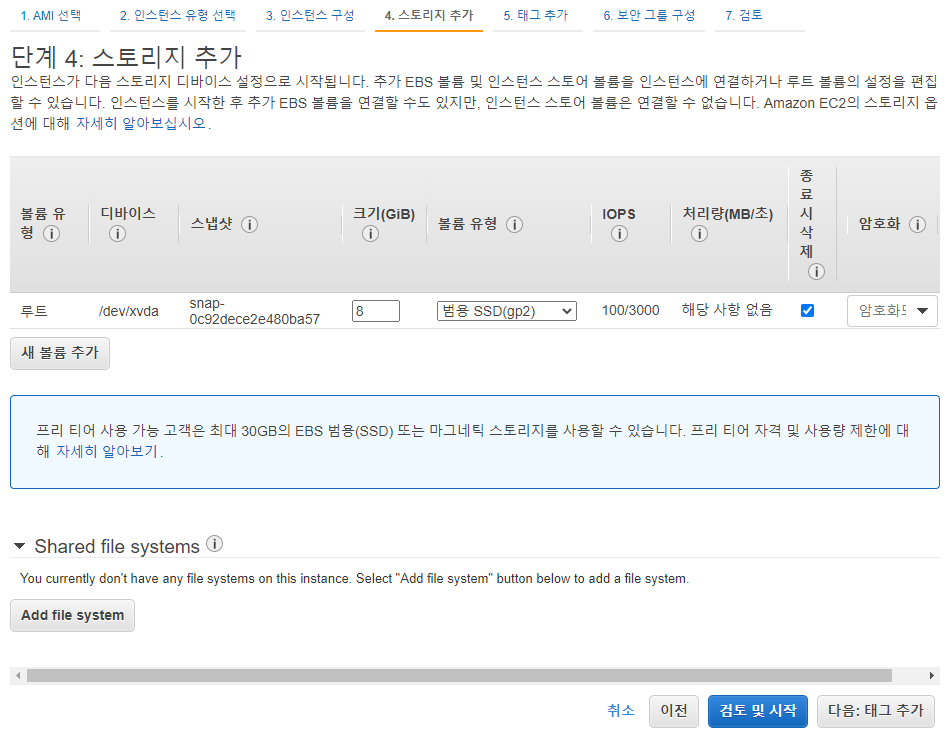Open 자세히 알아보십시오 link in description
The image size is (948, 740).
141,123
